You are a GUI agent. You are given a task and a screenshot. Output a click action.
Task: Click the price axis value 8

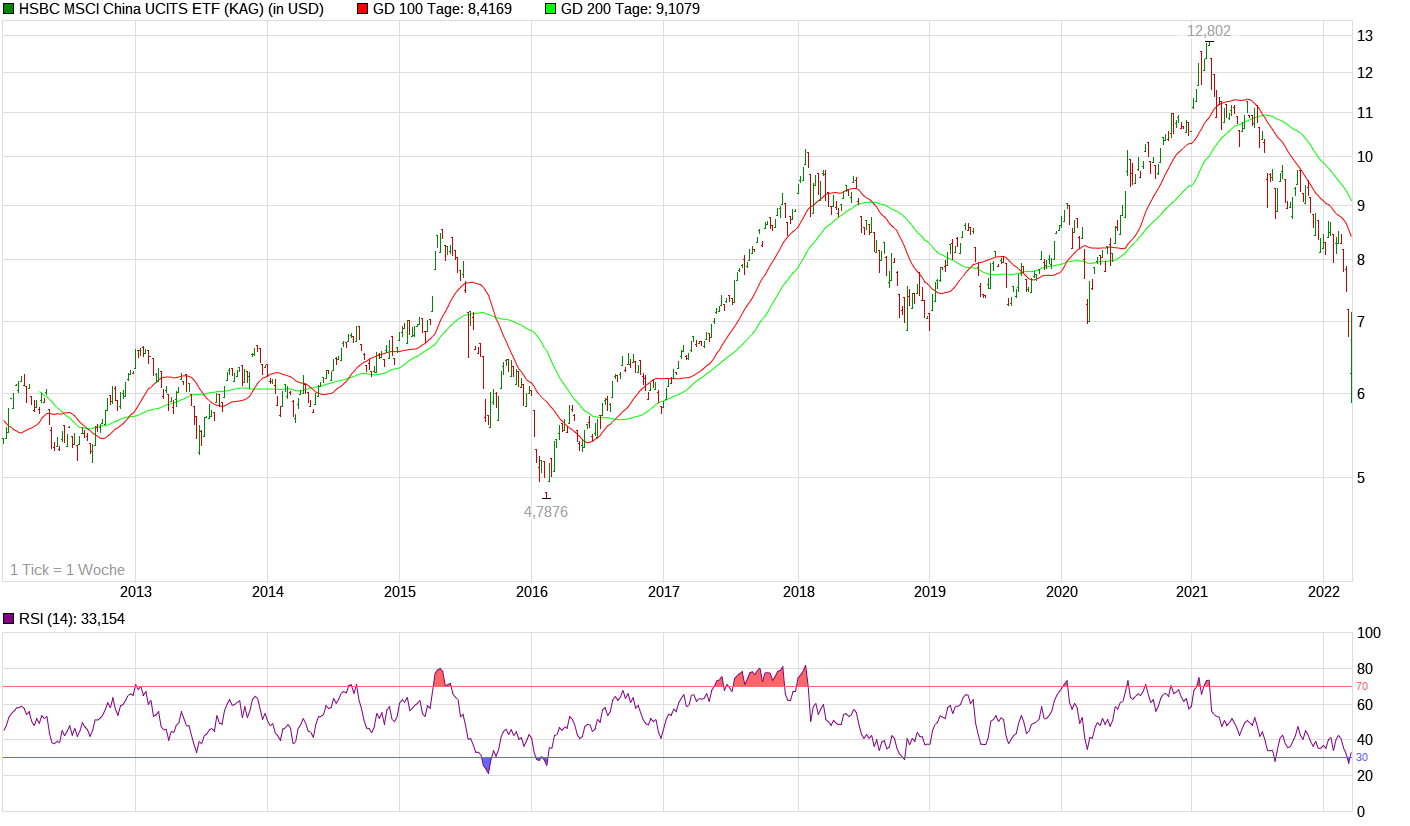(1360, 260)
